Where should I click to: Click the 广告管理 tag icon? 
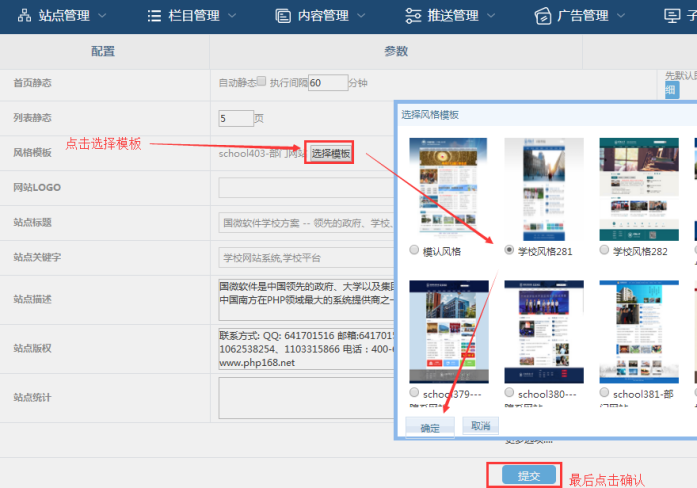[543, 16]
